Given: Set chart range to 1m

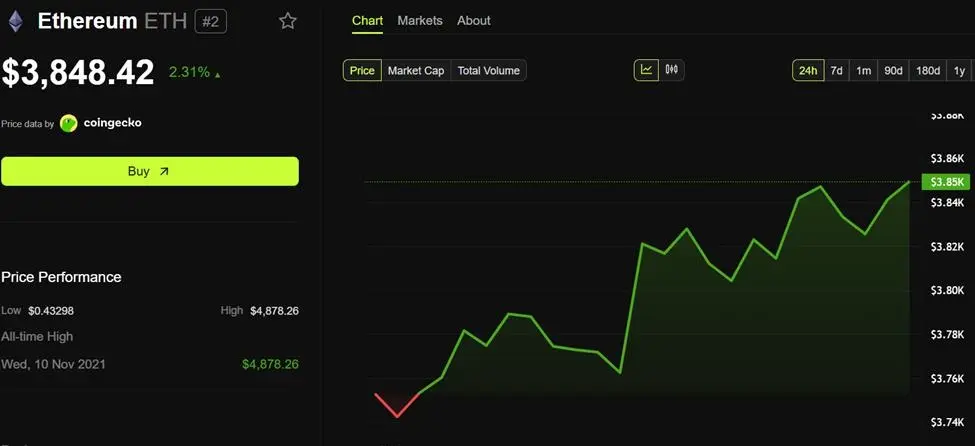Looking at the screenshot, I should pyautogui.click(x=863, y=70).
